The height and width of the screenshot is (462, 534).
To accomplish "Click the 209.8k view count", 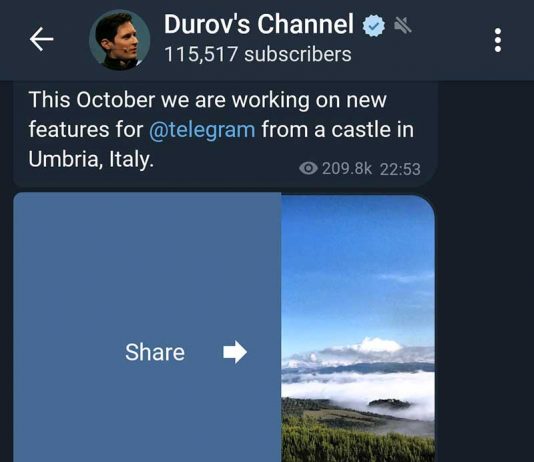I will coord(347,169).
